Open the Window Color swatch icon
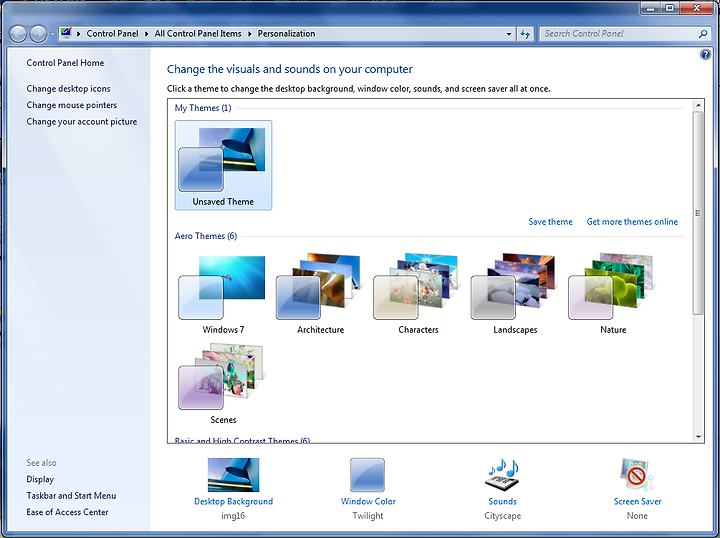 [367, 475]
